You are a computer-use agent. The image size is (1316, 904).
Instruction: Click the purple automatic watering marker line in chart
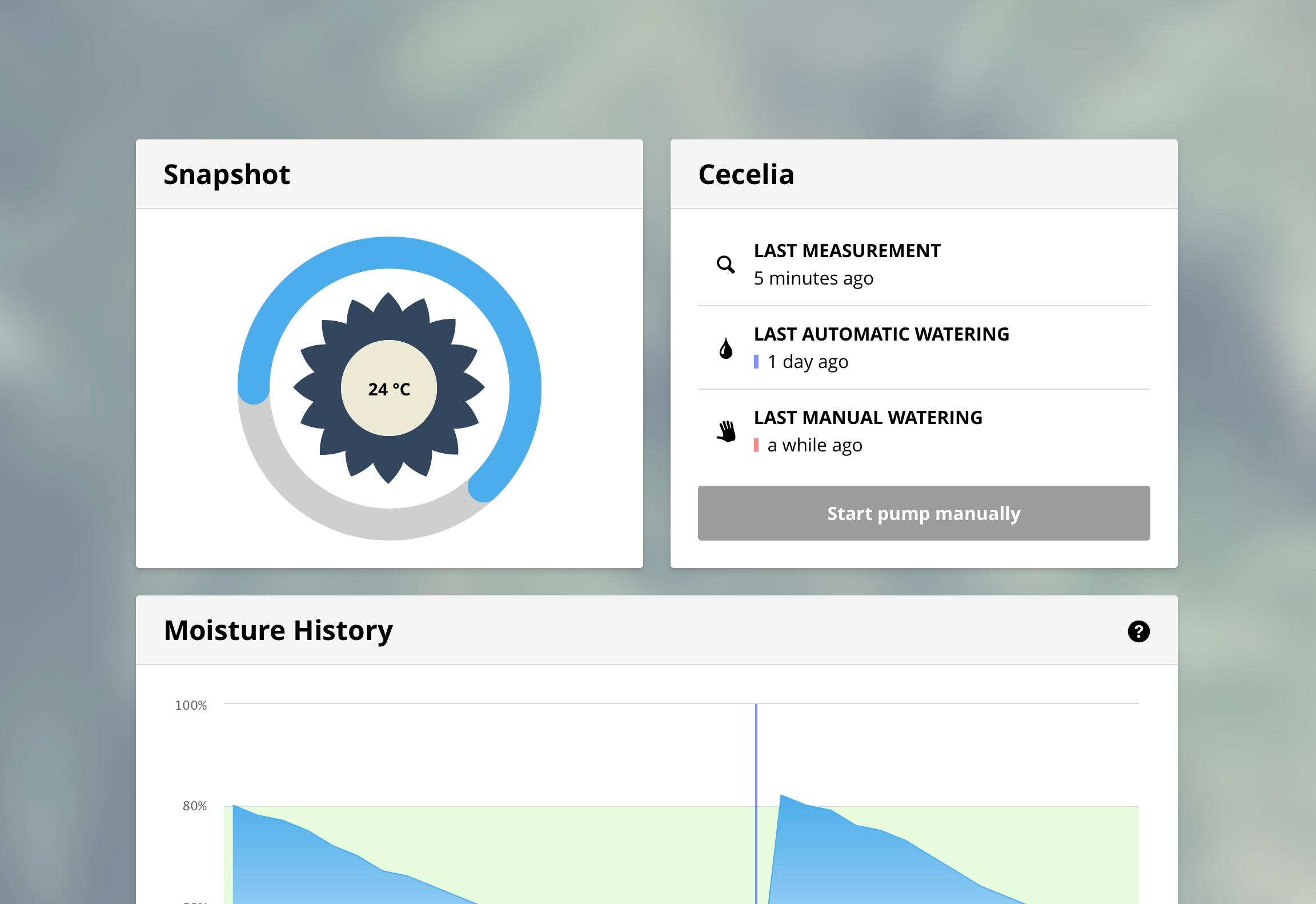pos(756,803)
